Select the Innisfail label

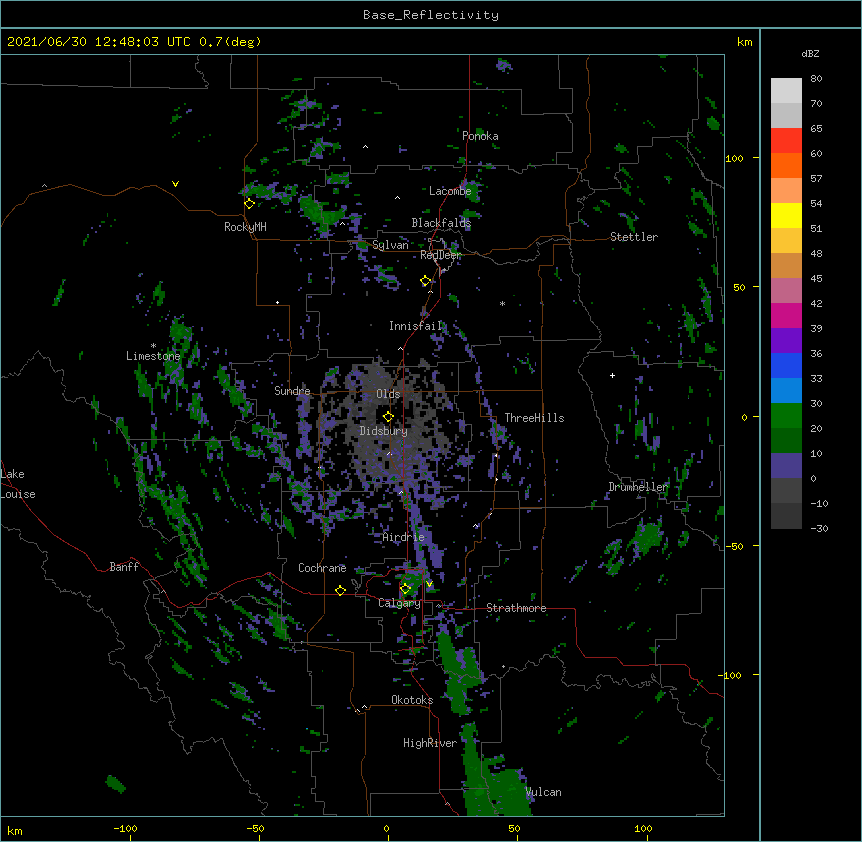coord(416,326)
